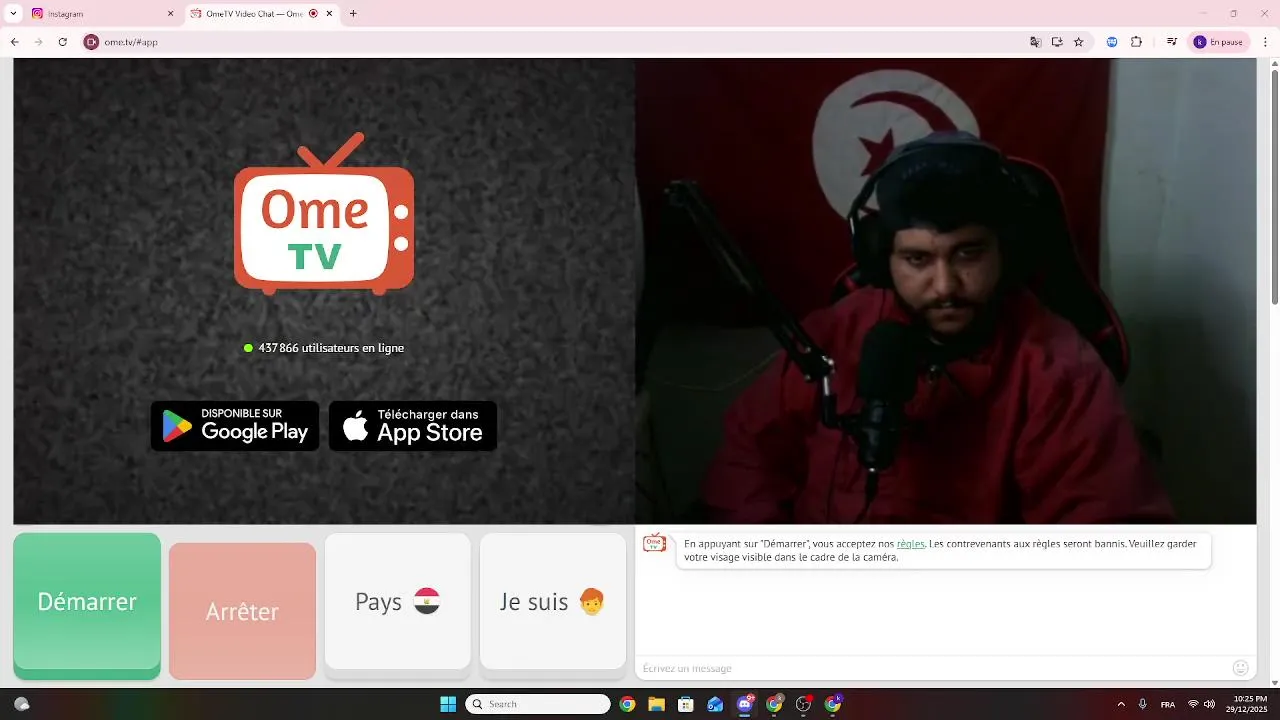The height and width of the screenshot is (720, 1280).
Task: Click the install app icon in address bar
Action: click(x=1057, y=42)
